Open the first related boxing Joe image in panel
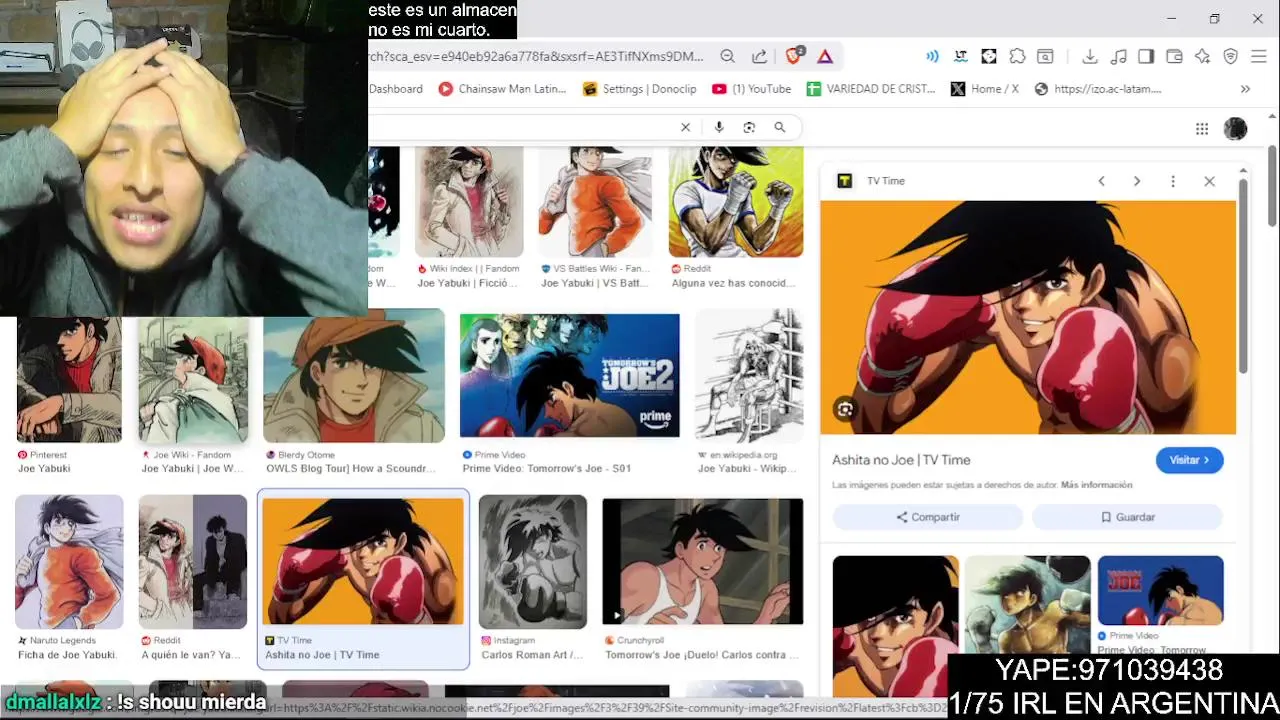 point(895,625)
